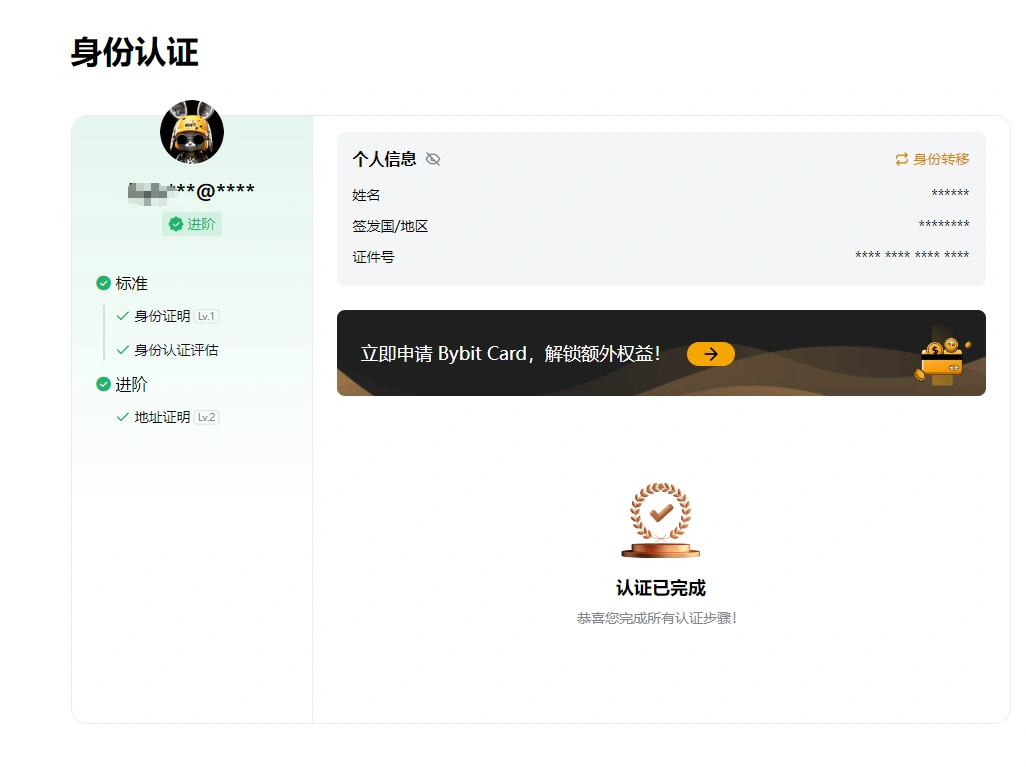Click the bronze laurel verification trophy icon
This screenshot has height=767, width=1026.
(x=661, y=520)
